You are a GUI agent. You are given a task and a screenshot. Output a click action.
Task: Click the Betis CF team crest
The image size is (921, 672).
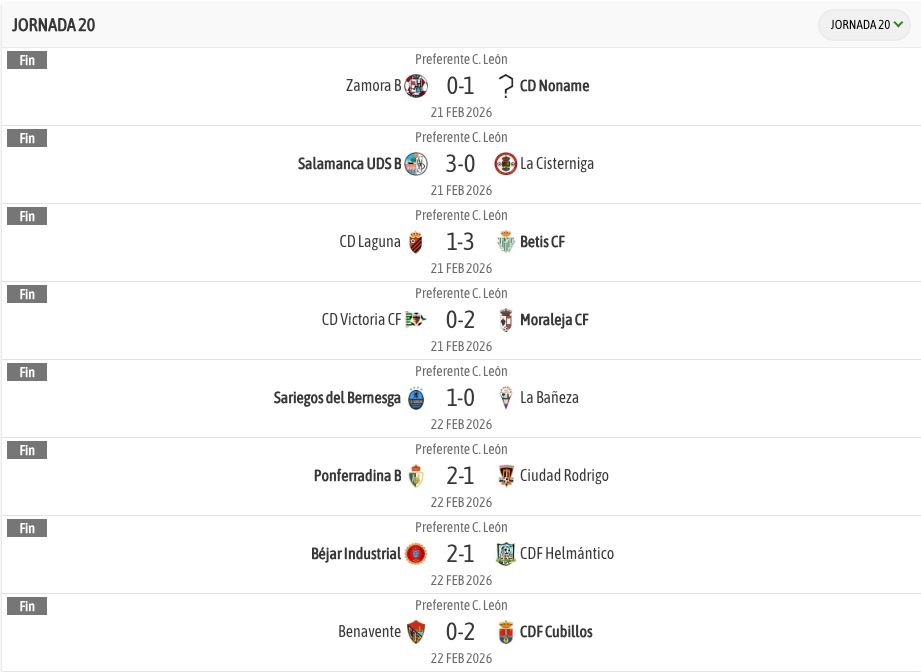tap(506, 242)
